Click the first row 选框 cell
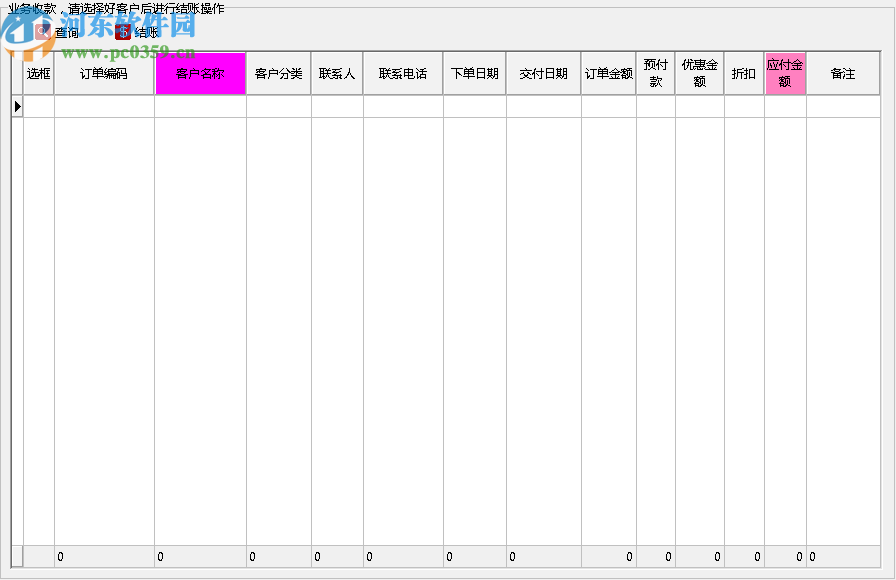896x580 pixels. (39, 106)
